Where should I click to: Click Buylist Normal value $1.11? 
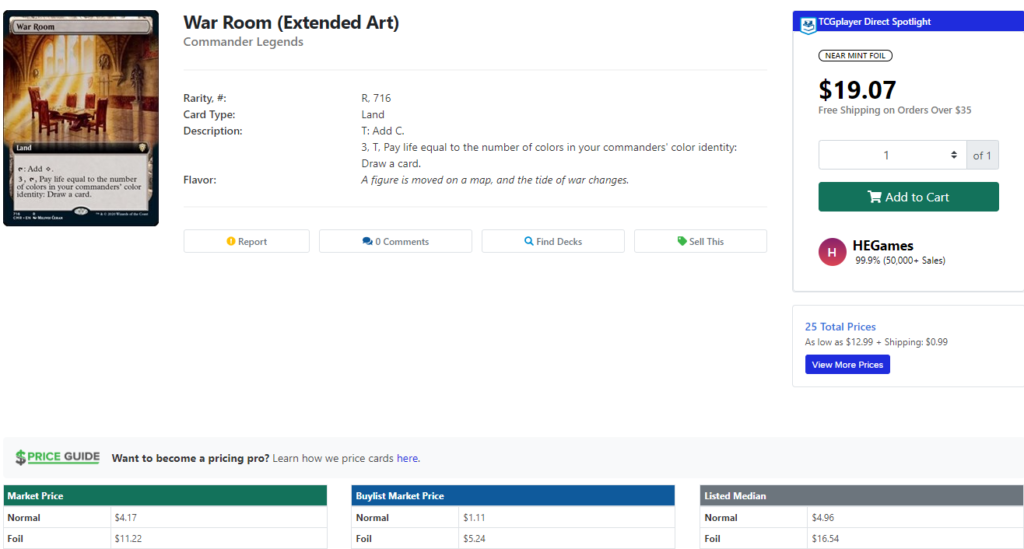coord(474,518)
